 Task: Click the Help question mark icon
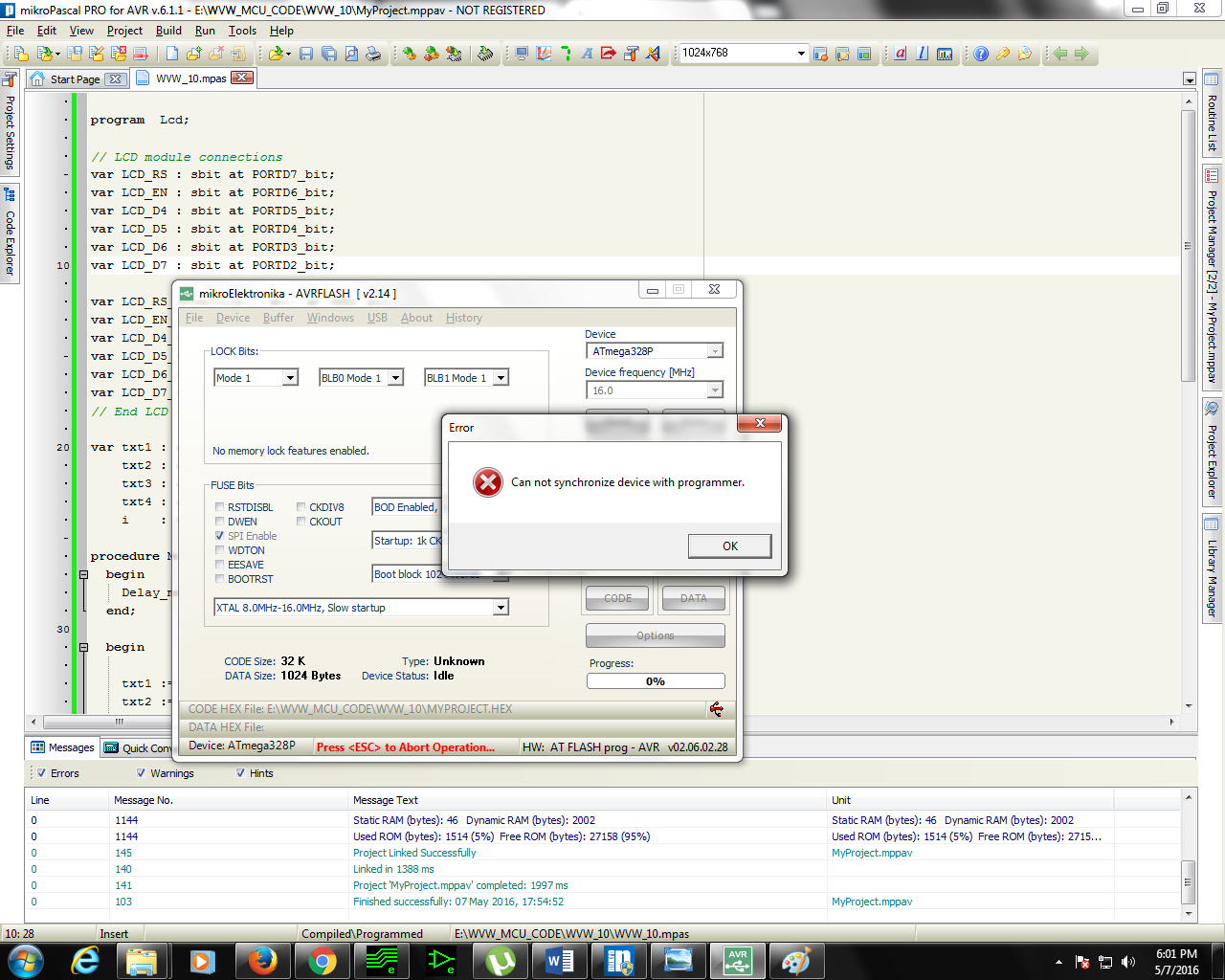(981, 54)
